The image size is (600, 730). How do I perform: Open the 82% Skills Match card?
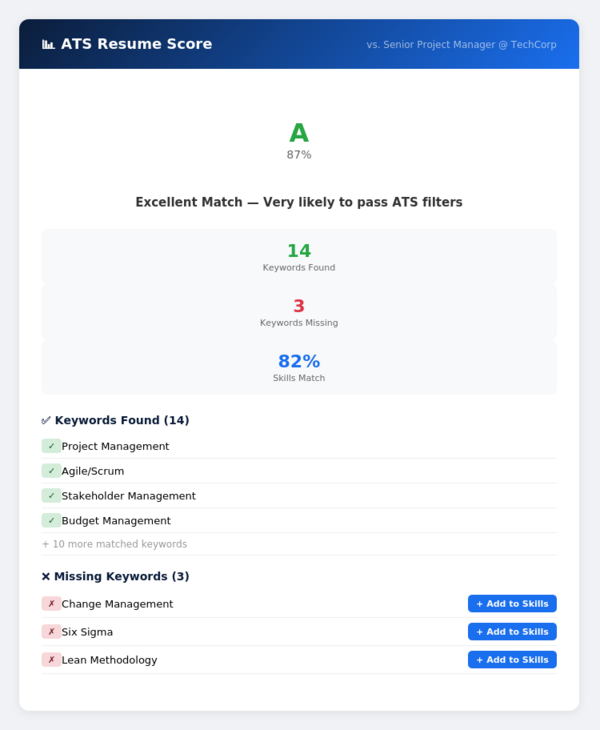pyautogui.click(x=299, y=367)
